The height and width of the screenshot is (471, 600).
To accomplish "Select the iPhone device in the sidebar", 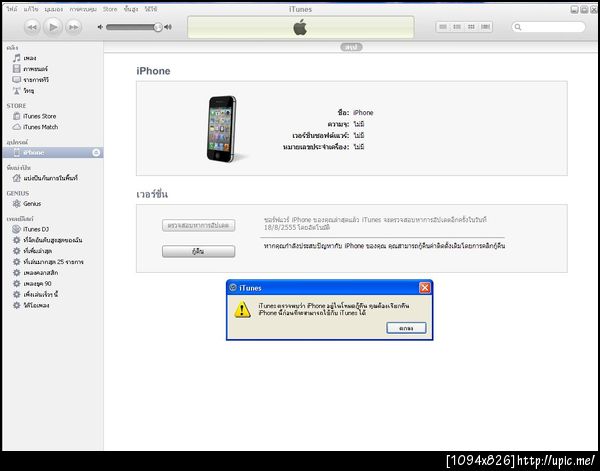I will click(53, 153).
